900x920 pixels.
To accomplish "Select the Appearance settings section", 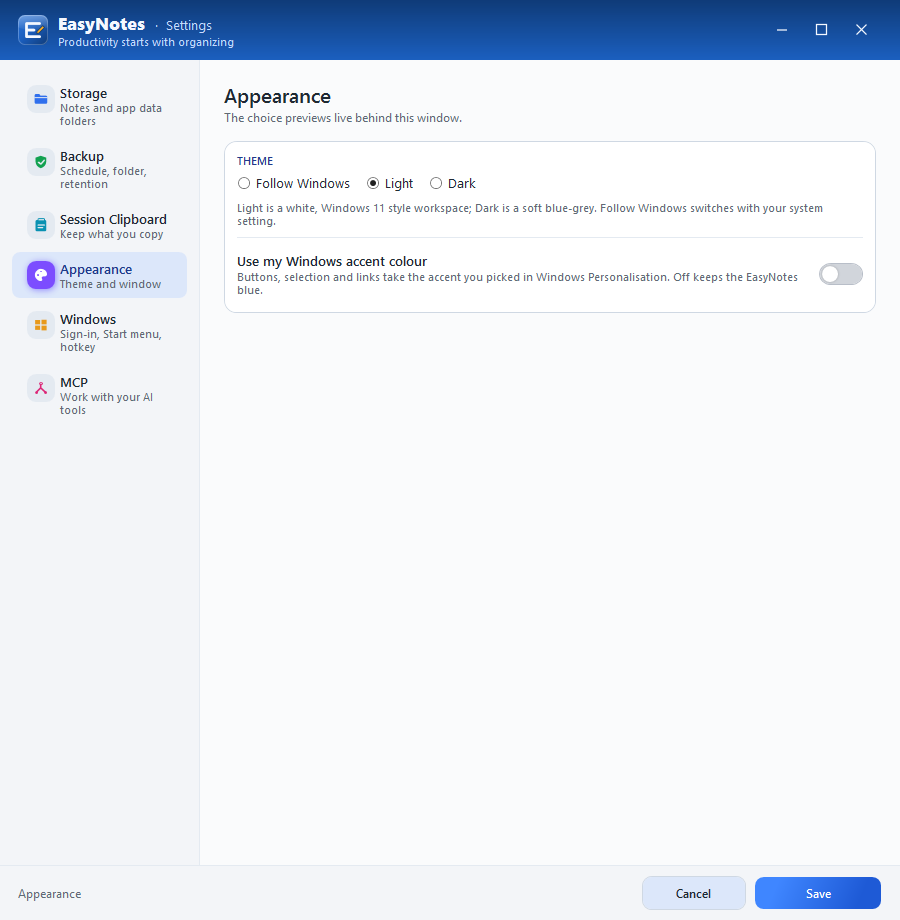I will 100,275.
